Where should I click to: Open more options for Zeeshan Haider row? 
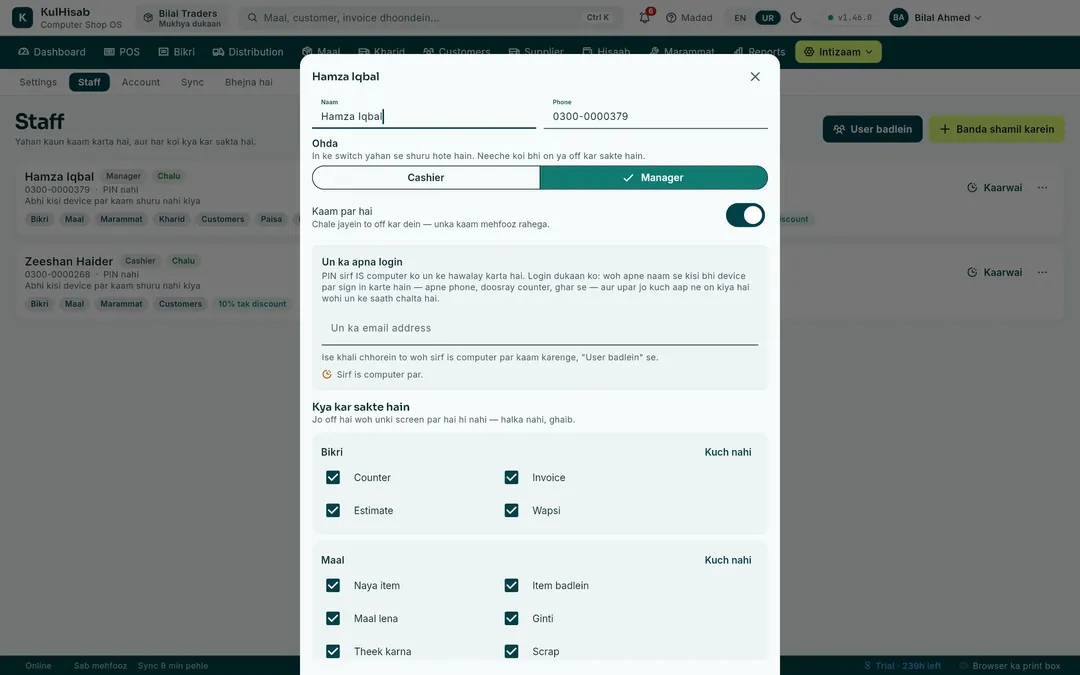pos(1042,272)
